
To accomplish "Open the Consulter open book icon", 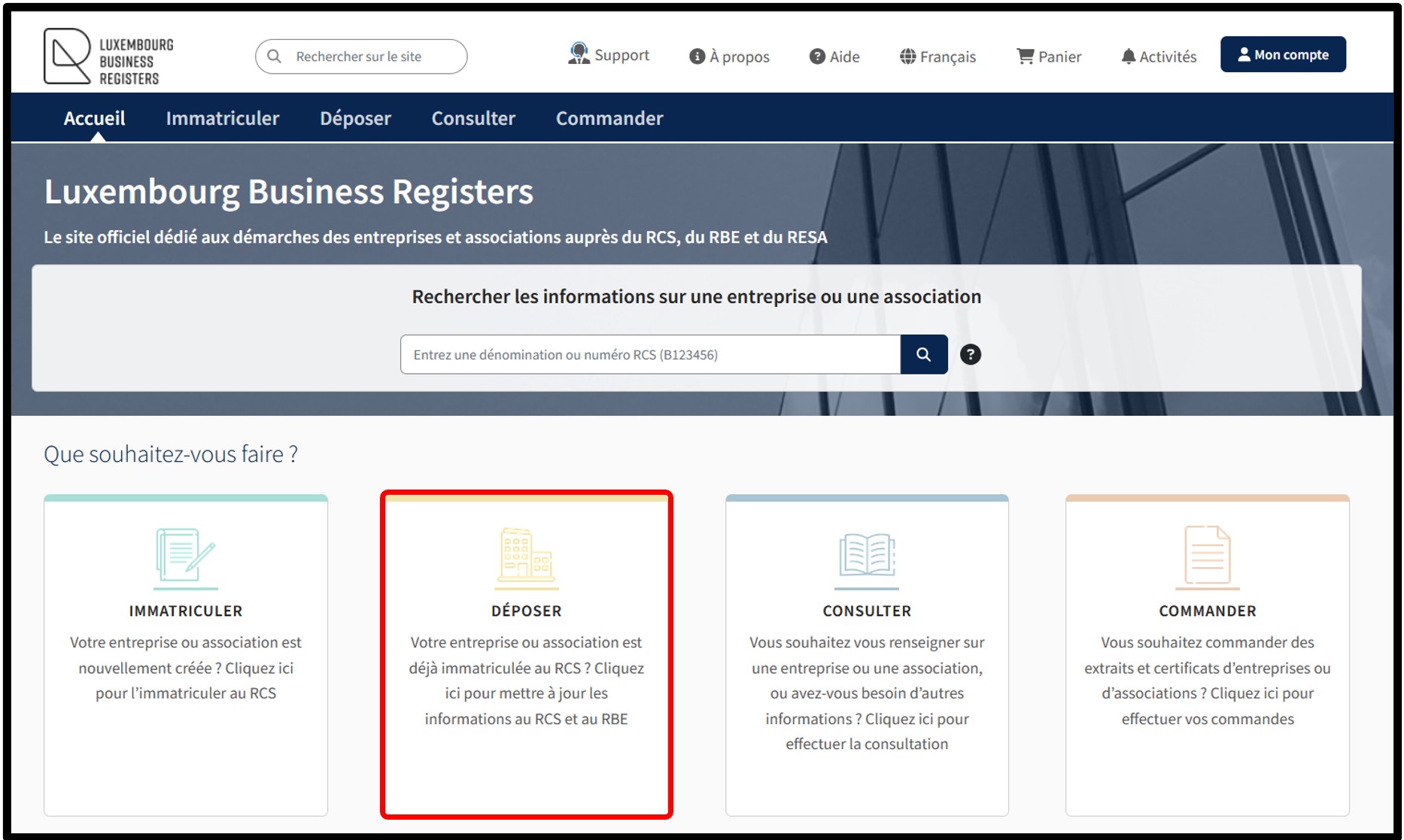I will 867,557.
